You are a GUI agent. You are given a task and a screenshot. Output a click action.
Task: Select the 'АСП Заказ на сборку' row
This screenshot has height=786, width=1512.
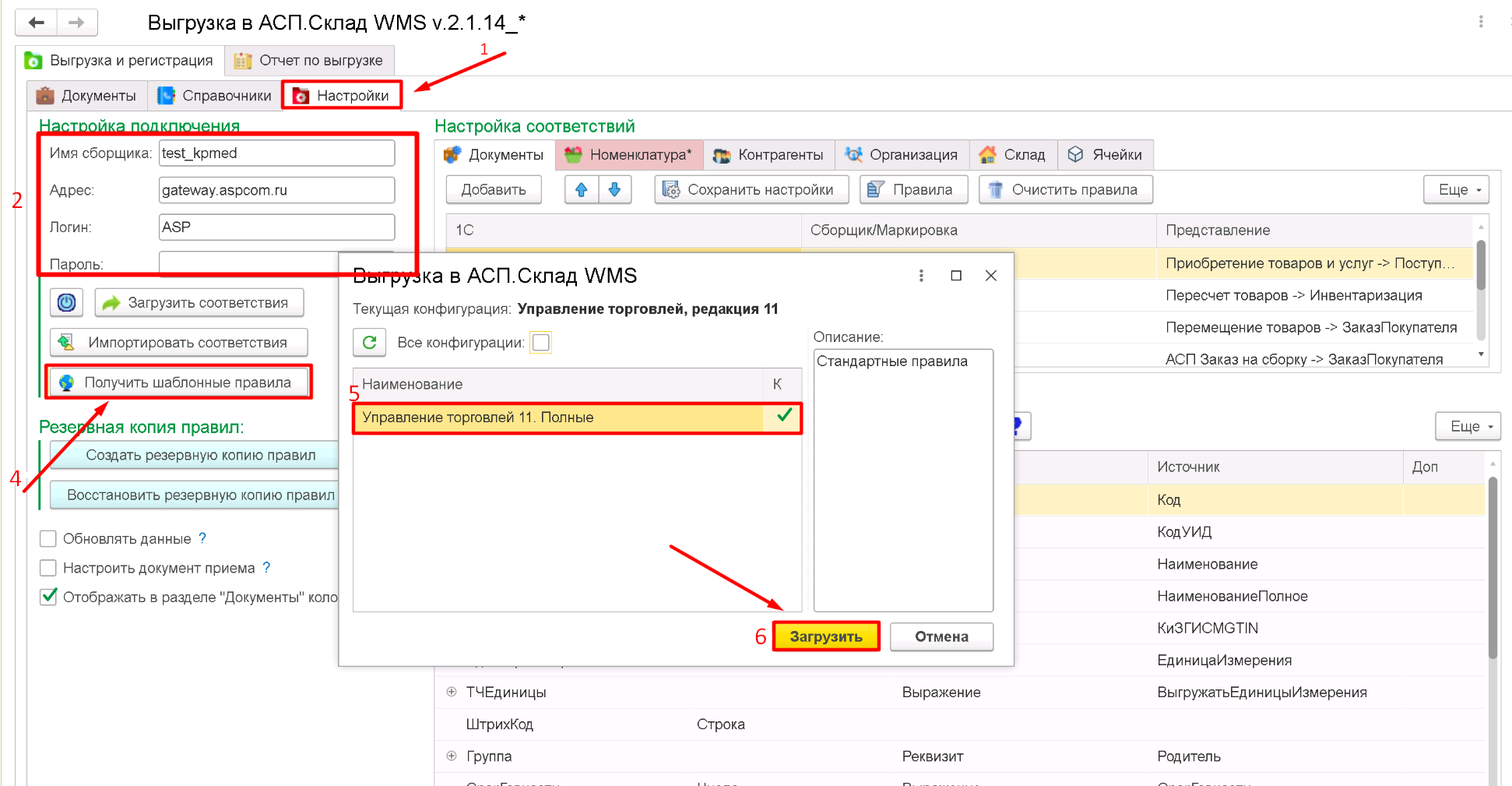coord(1304,359)
